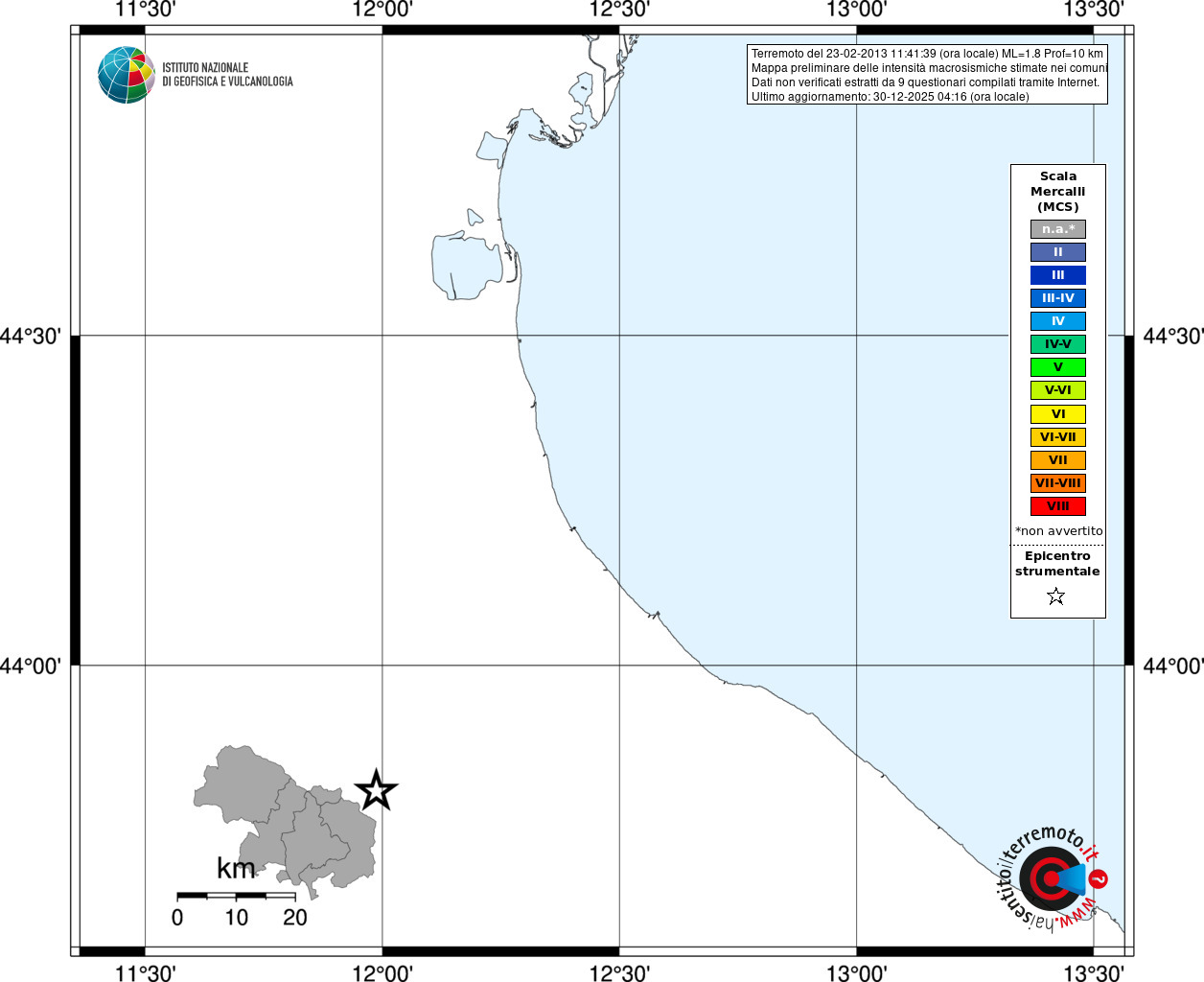Click the legend epicentro star symbol
Image resolution: width=1204 pixels, height=982 pixels.
[x=1056, y=596]
